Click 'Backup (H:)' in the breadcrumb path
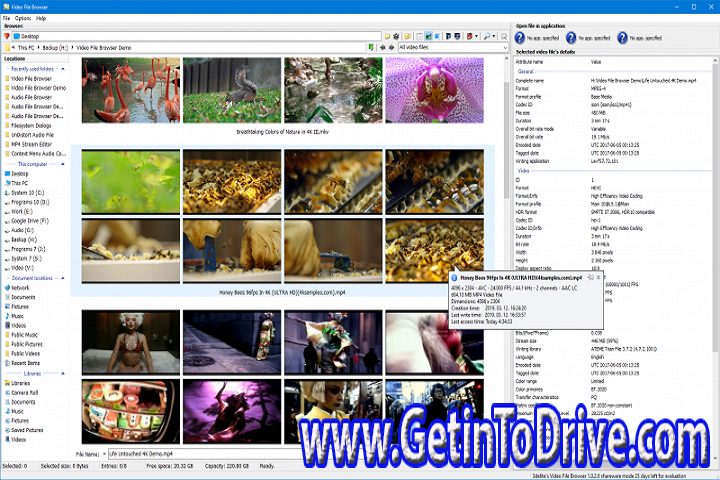 [x=55, y=47]
